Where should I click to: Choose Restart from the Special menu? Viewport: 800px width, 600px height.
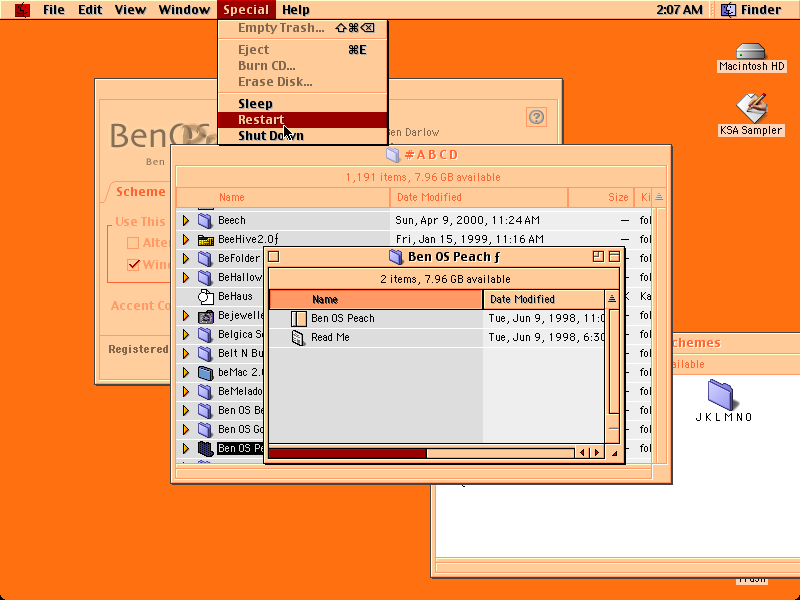(x=303, y=120)
